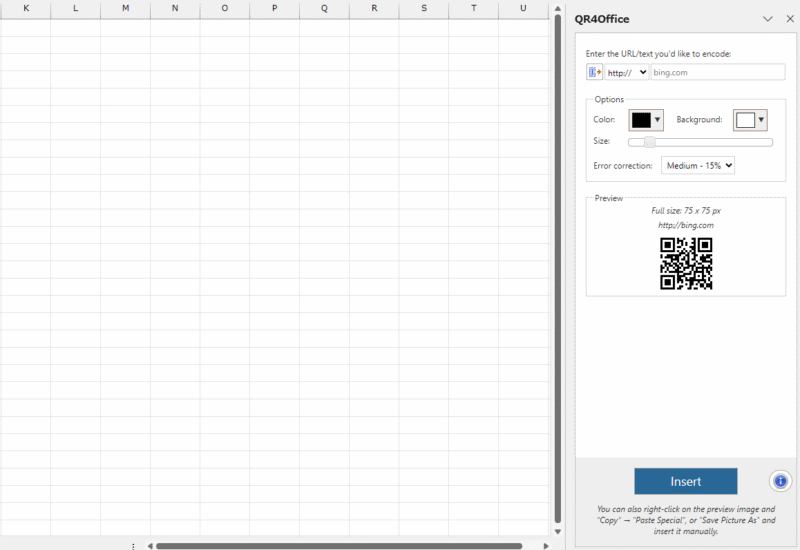The height and width of the screenshot is (550, 800).
Task: Select column P header
Action: point(274,8)
